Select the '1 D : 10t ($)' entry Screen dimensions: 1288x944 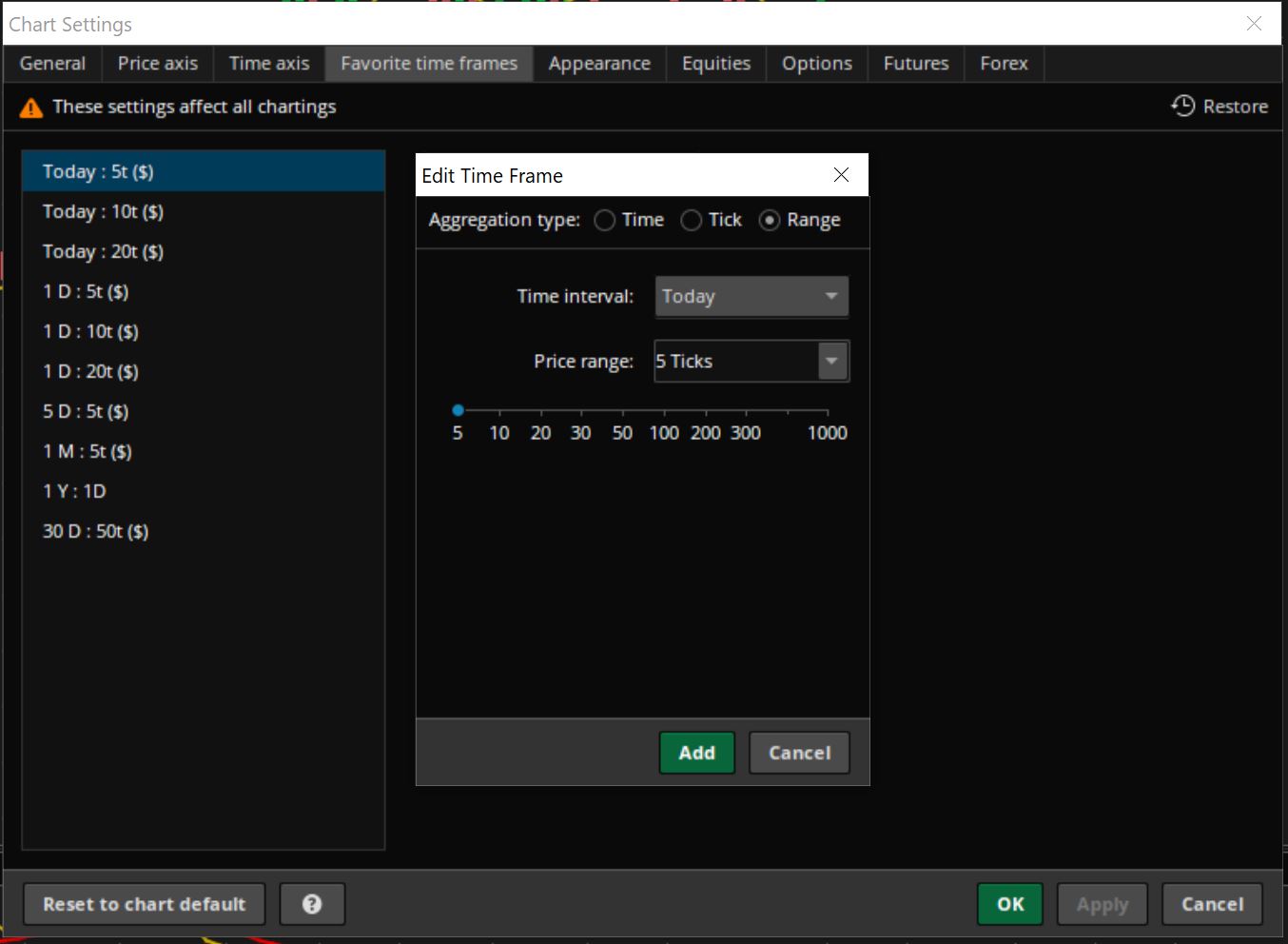point(204,331)
